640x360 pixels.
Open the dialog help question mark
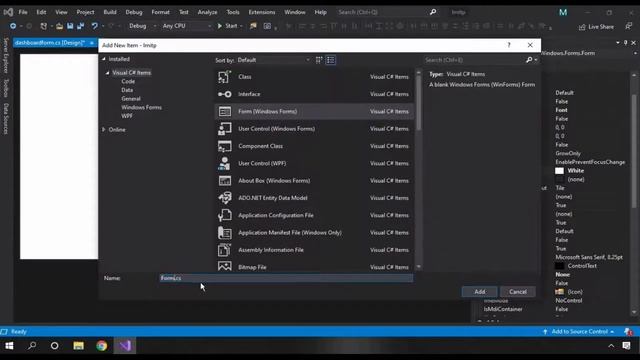(509, 45)
